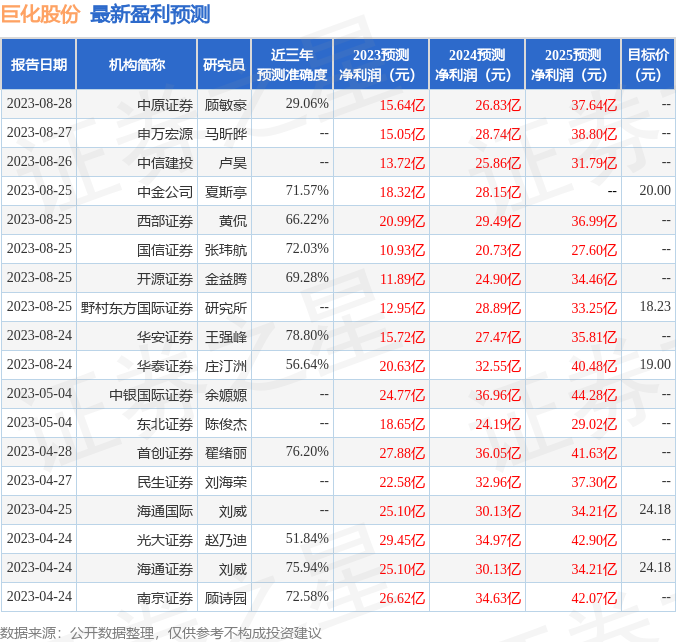Click the 数据来源 footer disclaimer text

point(160,633)
